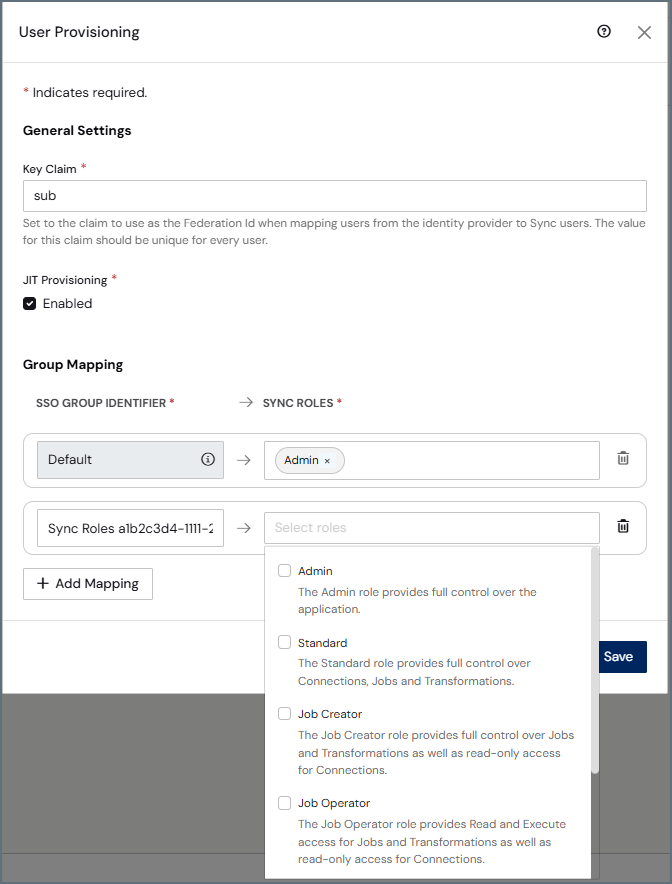Viewport: 672px width, 884px height.
Task: Delete the Sync Roles a1b2c3d4 mapping row
Action: pyautogui.click(x=623, y=527)
